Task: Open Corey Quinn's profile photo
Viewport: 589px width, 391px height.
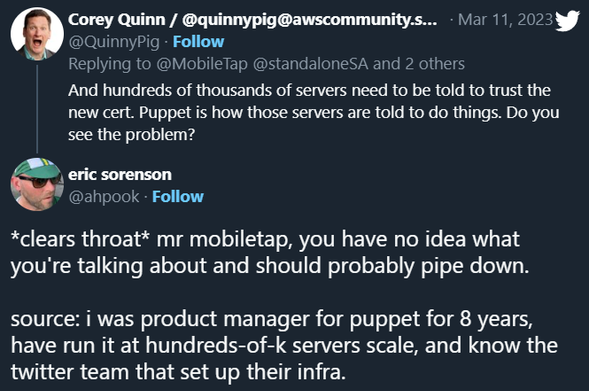Action: point(37,33)
